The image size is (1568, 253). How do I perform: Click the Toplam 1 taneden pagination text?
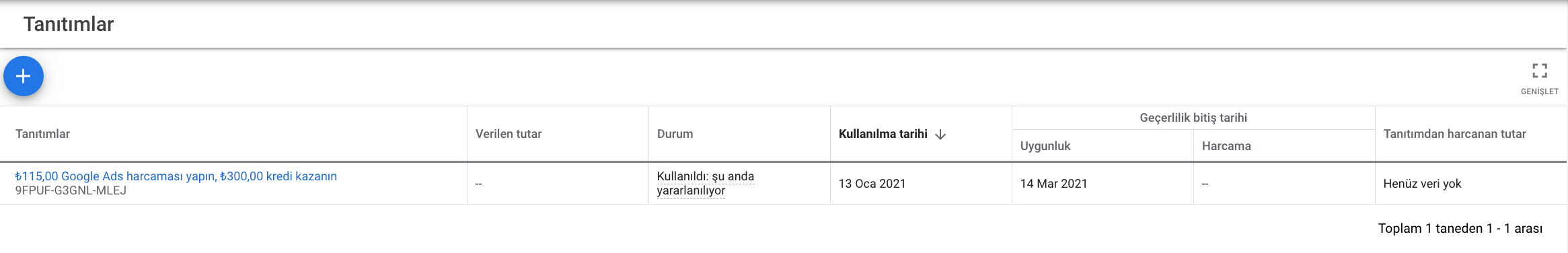[1460, 229]
